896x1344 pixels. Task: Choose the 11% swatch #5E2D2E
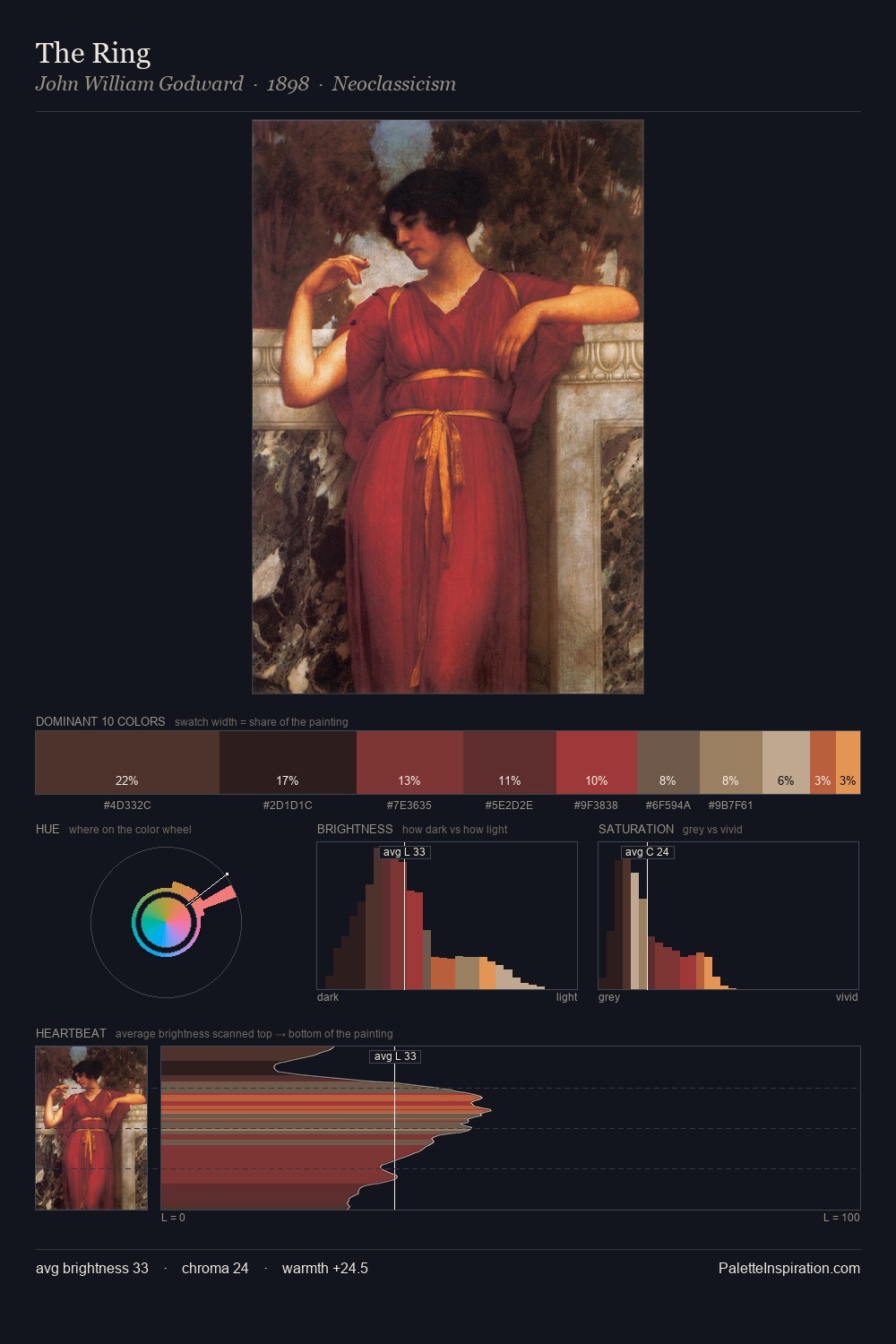tap(510, 762)
